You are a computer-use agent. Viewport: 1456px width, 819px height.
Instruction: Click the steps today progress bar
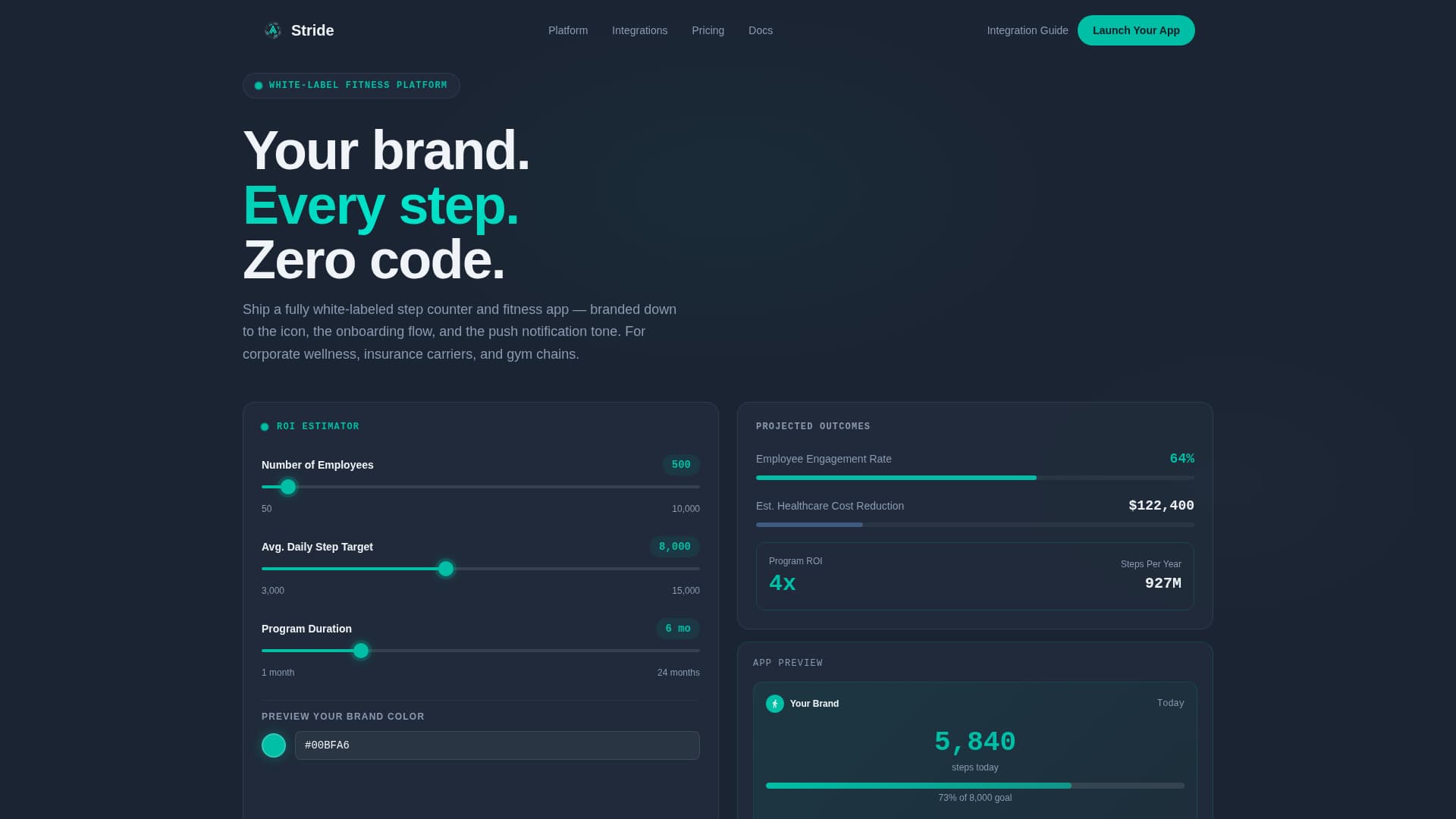974,786
